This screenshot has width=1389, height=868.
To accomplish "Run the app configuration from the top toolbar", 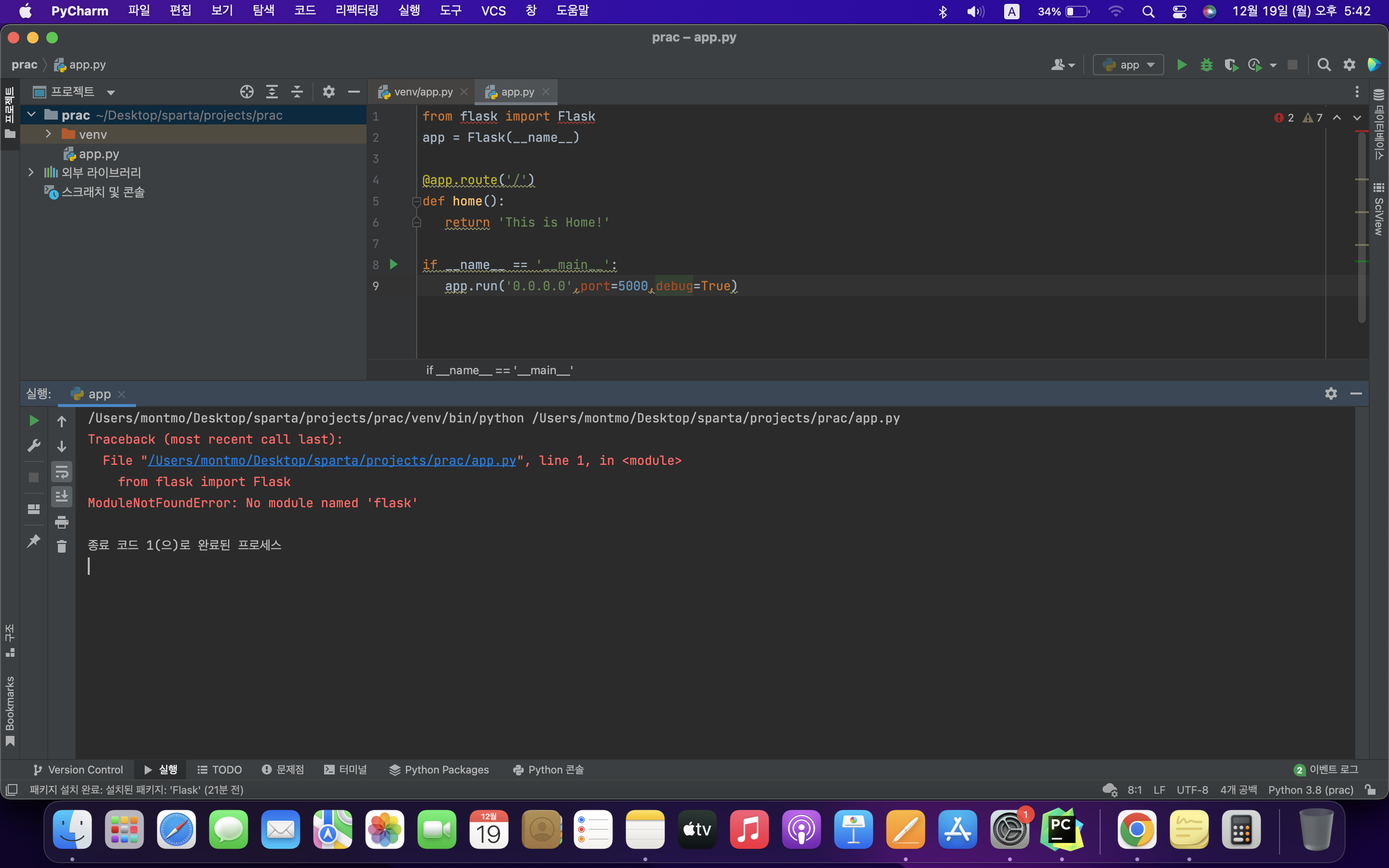I will tap(1181, 65).
